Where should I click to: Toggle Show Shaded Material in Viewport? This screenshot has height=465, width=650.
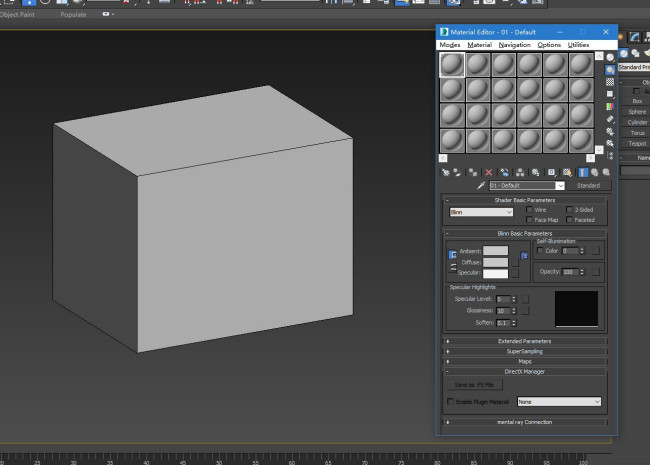[567, 172]
